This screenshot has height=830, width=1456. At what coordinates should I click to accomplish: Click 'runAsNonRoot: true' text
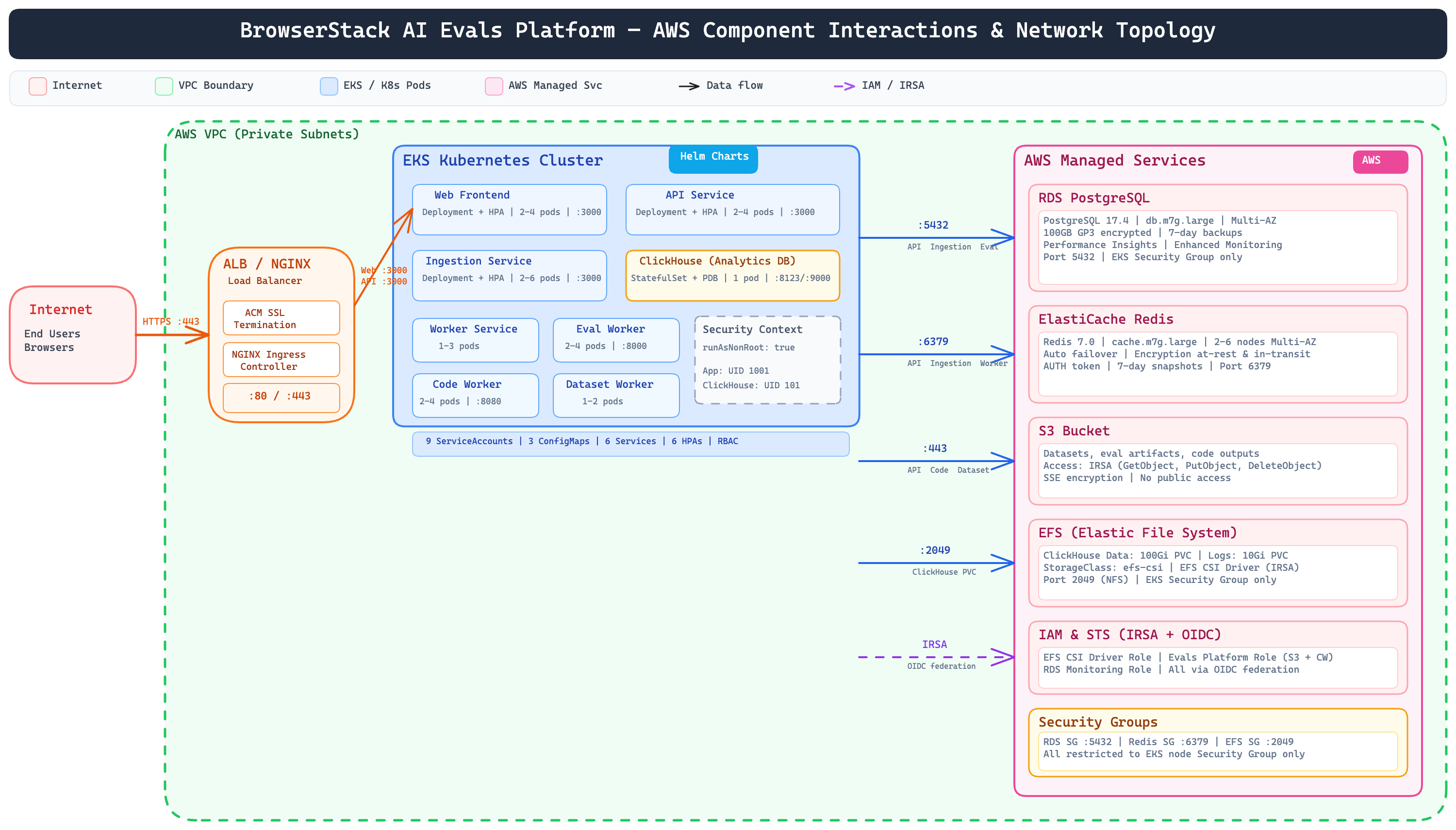click(748, 347)
